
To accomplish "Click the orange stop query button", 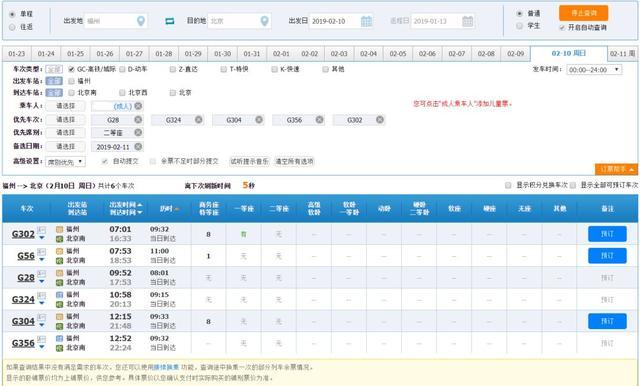I will 583,13.
